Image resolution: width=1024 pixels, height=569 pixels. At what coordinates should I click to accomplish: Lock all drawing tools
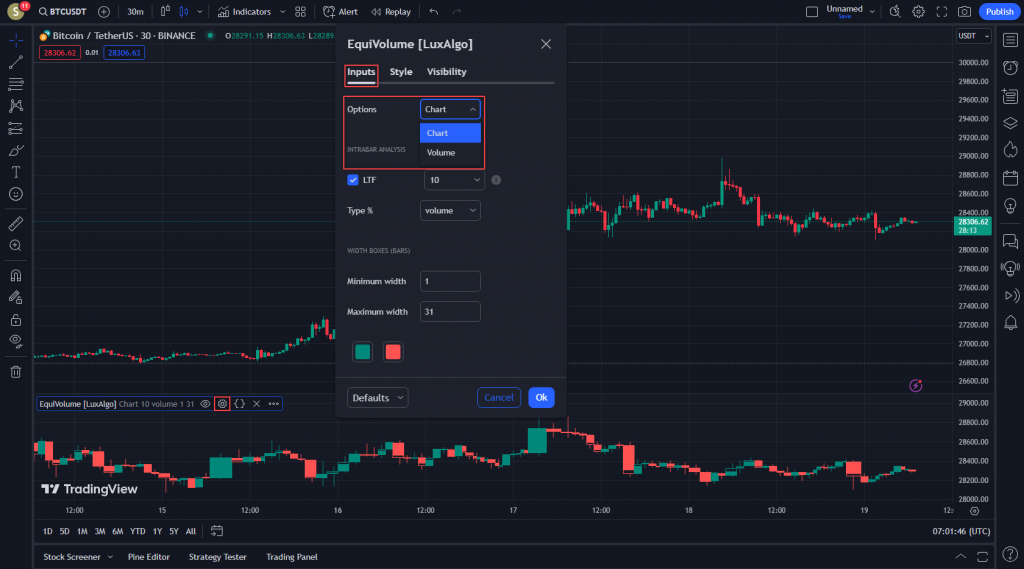pyautogui.click(x=16, y=320)
